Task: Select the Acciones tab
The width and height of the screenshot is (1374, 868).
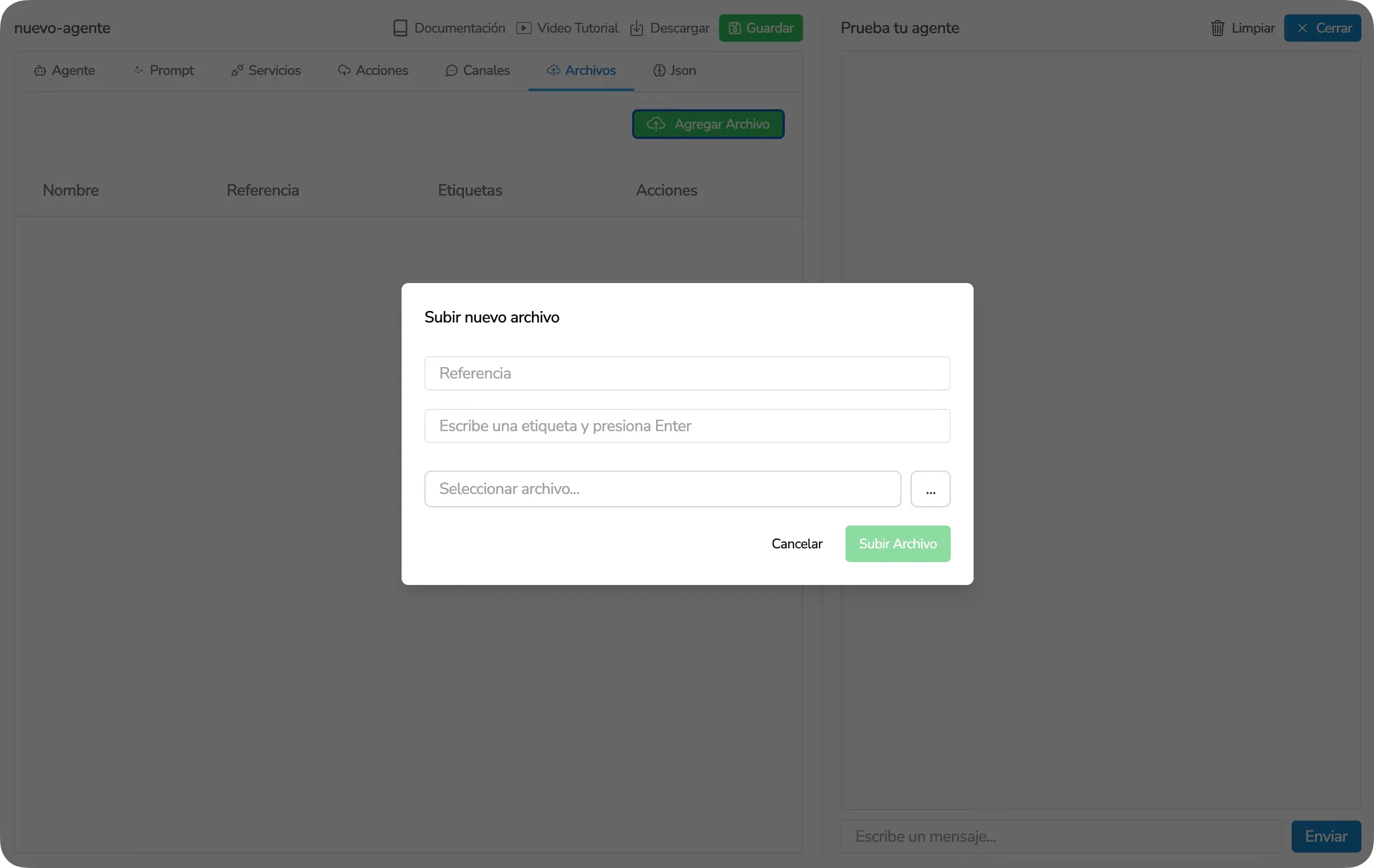Action: point(373,70)
